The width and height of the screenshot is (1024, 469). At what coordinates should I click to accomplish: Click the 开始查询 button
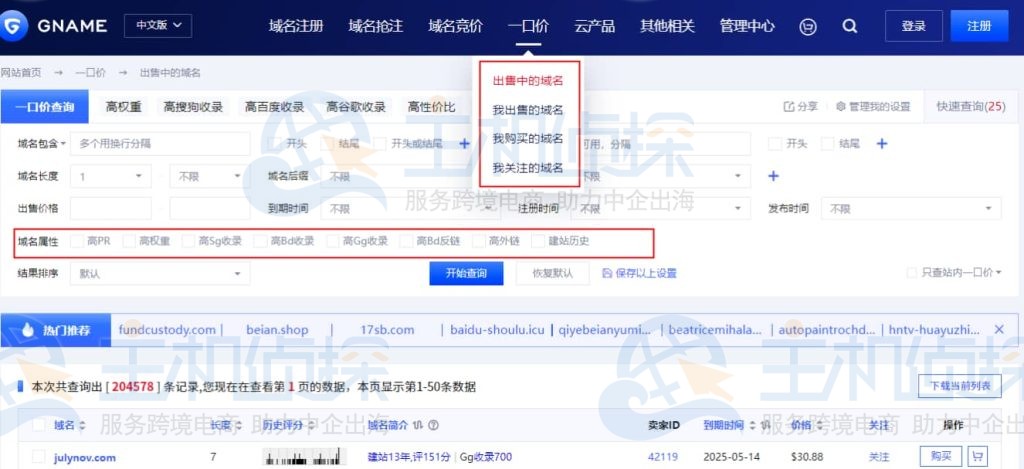(x=466, y=274)
